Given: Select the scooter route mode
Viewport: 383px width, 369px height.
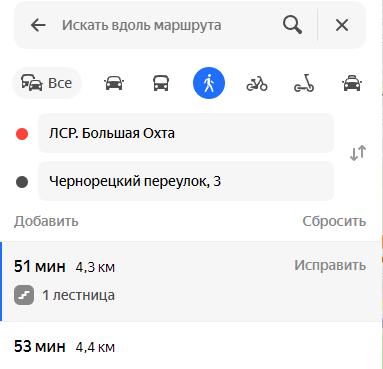Looking at the screenshot, I should pyautogui.click(x=304, y=83).
